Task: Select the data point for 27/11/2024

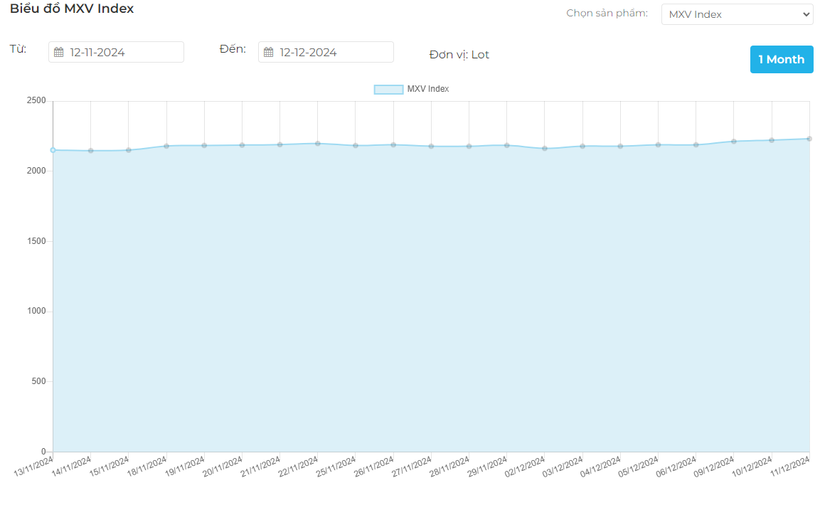Action: 431,146
